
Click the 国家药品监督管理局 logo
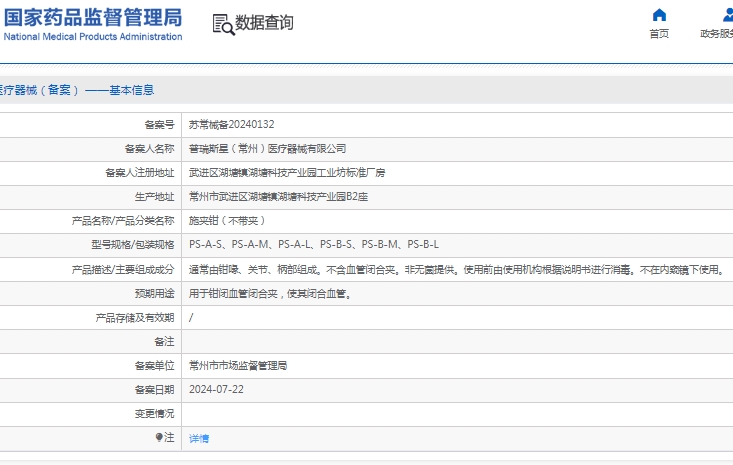point(93,17)
